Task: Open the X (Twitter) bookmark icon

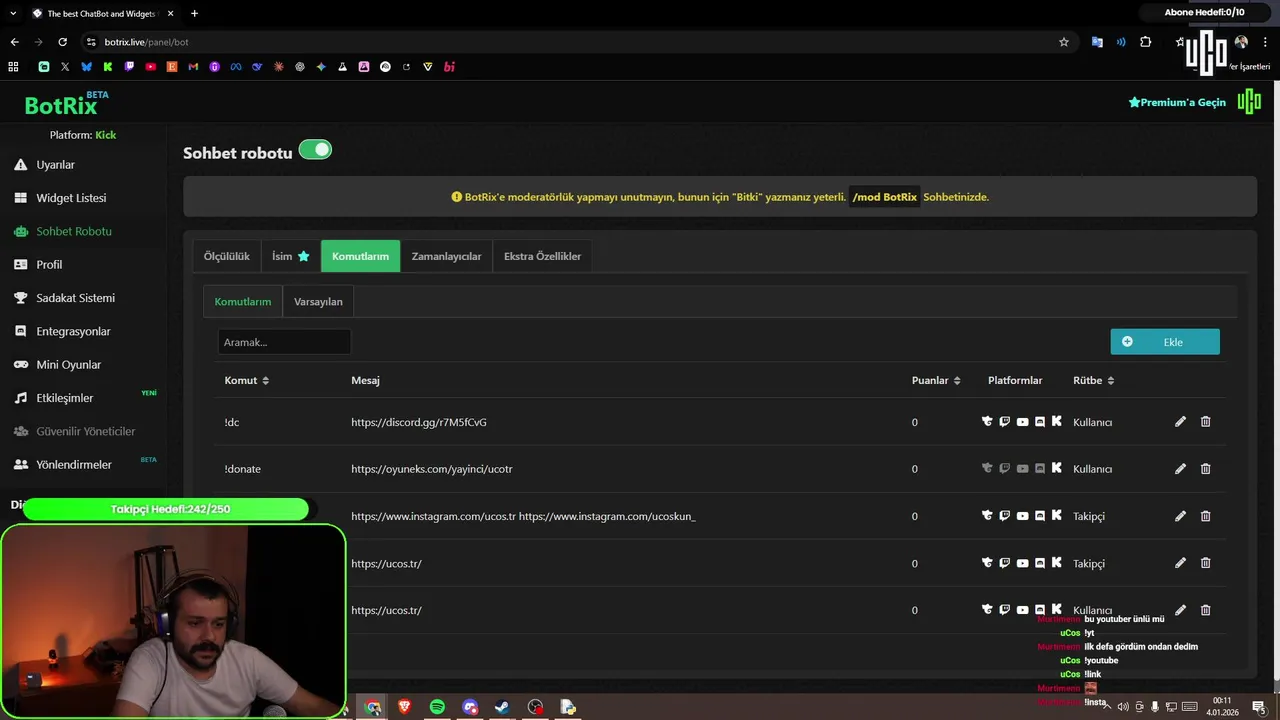Action: coord(65,67)
